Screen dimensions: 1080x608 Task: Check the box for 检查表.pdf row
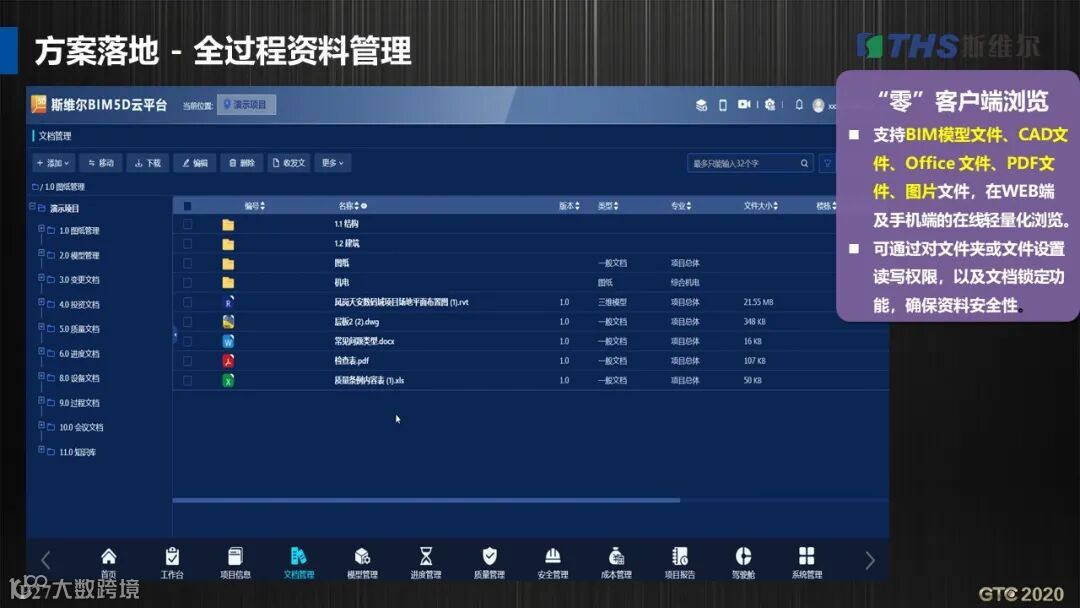pos(187,360)
